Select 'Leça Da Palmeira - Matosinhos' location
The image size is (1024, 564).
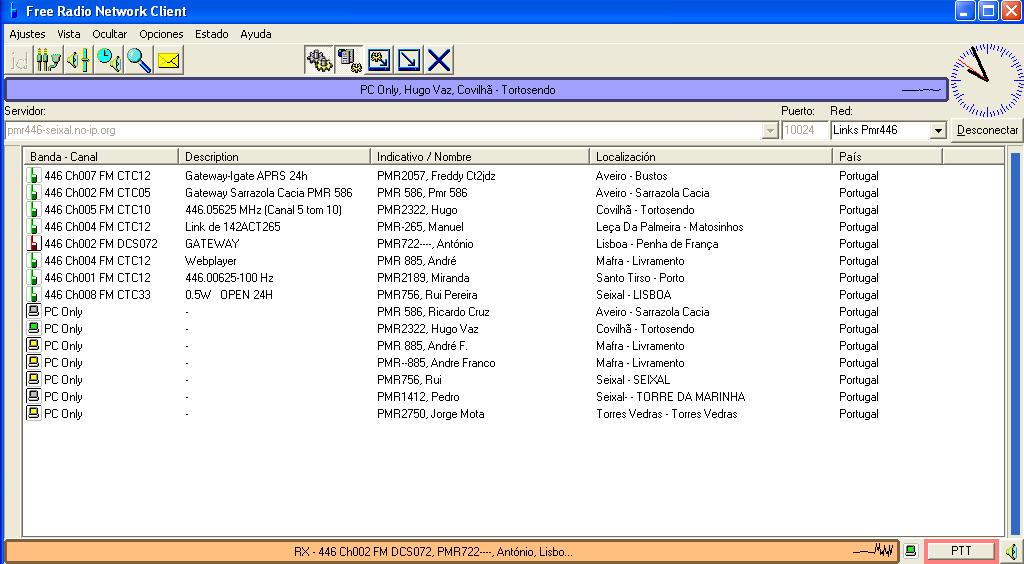[669, 227]
